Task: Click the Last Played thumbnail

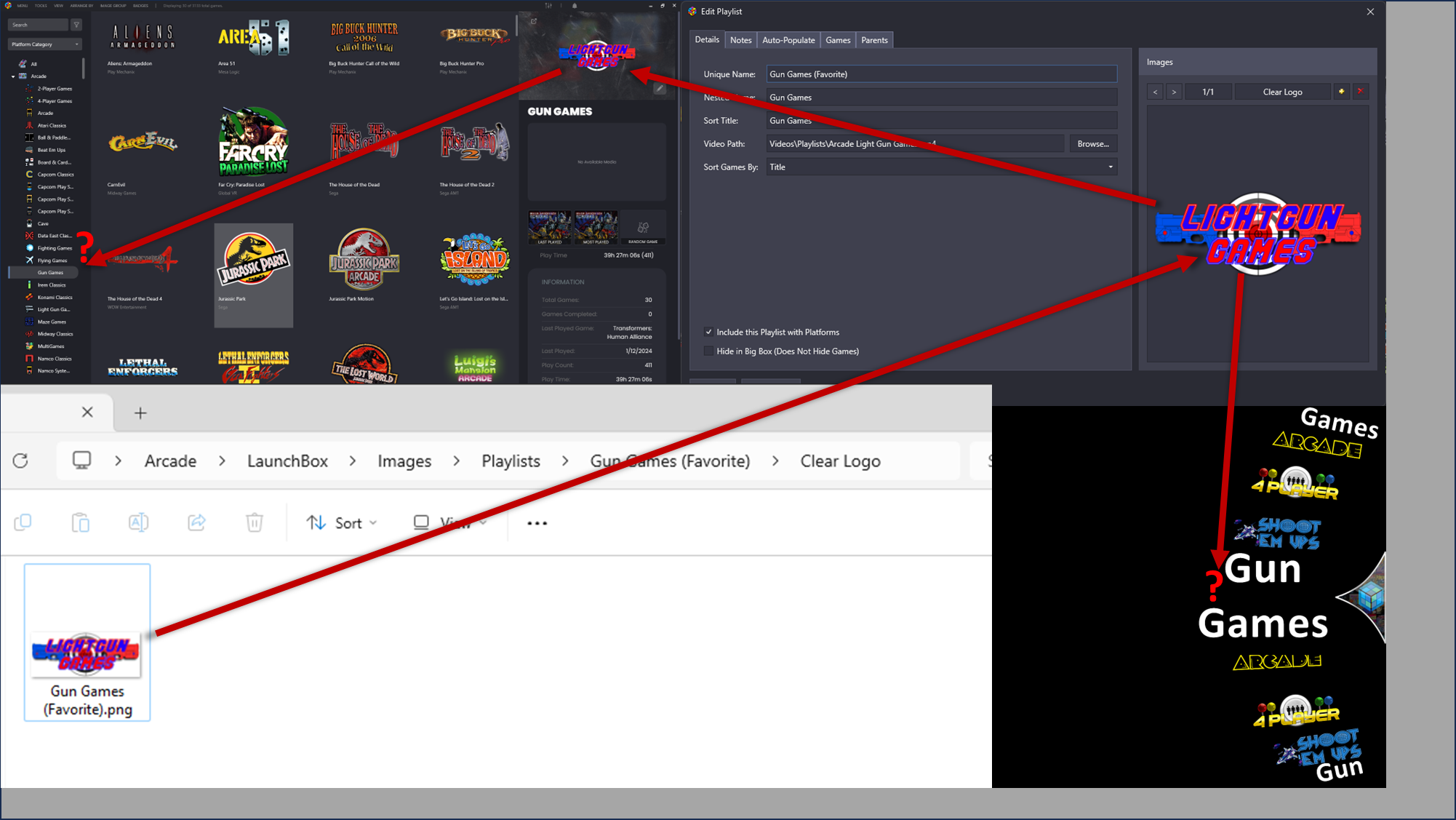Action: pos(550,228)
